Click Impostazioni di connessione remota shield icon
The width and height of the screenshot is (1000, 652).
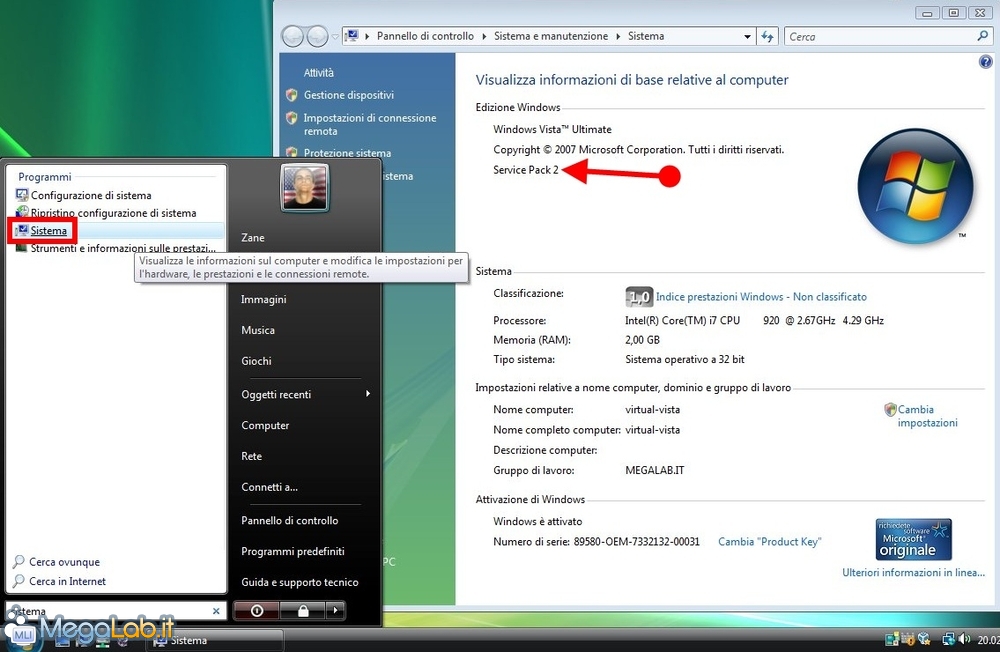(292, 118)
